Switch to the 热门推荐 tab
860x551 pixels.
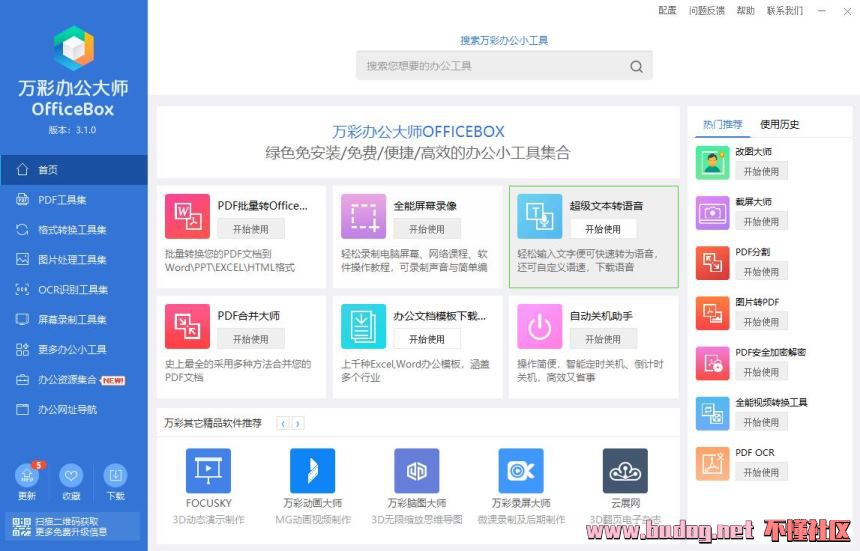(722, 124)
